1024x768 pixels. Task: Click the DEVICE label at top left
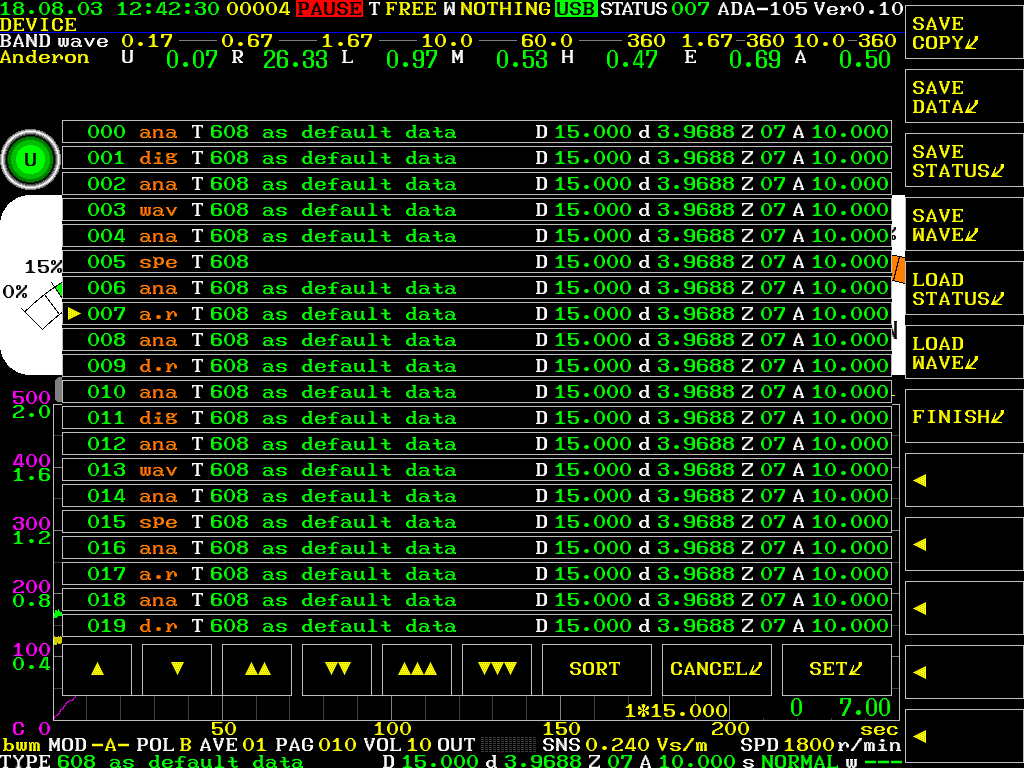pos(39,25)
